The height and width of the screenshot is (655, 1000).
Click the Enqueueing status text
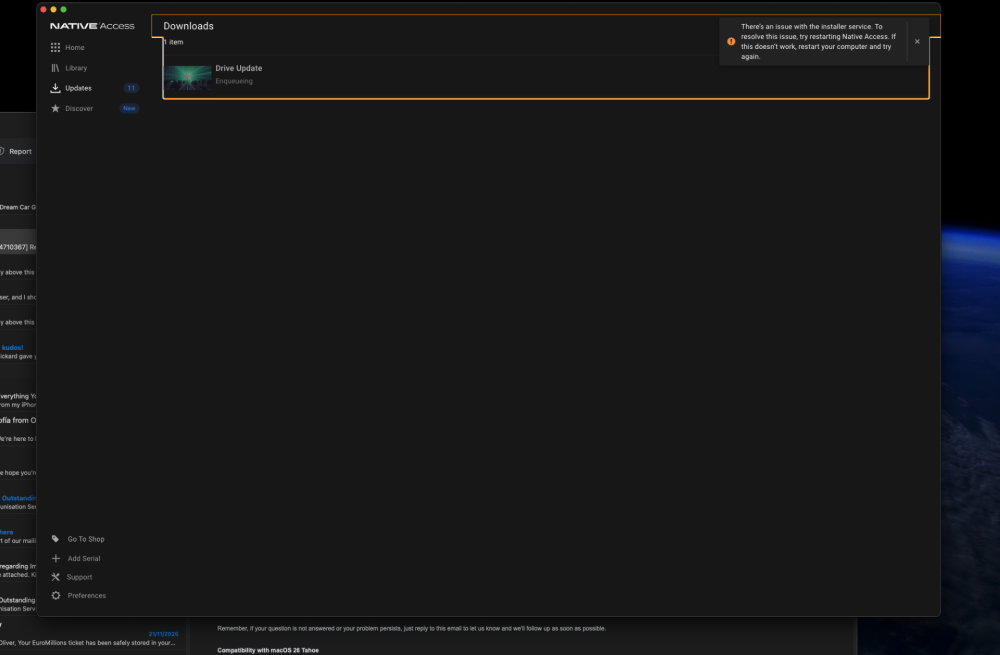pos(234,81)
